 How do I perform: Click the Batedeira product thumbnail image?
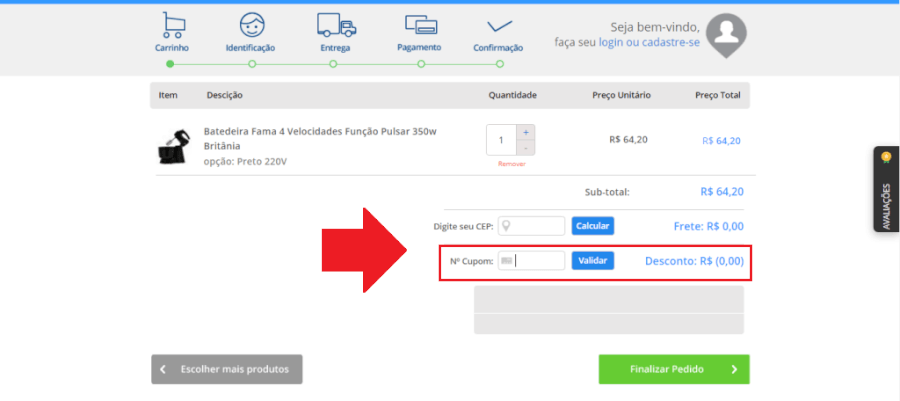(x=174, y=146)
